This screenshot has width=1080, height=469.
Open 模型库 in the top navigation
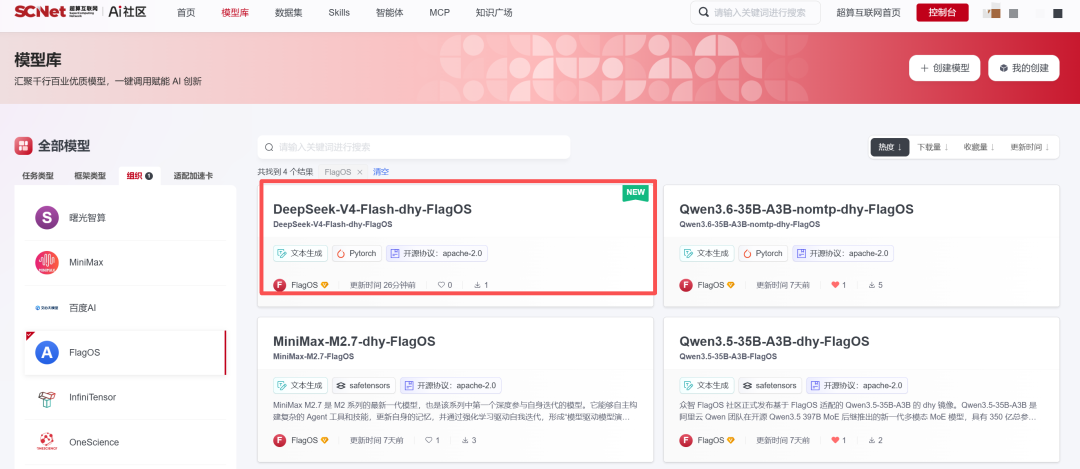click(235, 12)
